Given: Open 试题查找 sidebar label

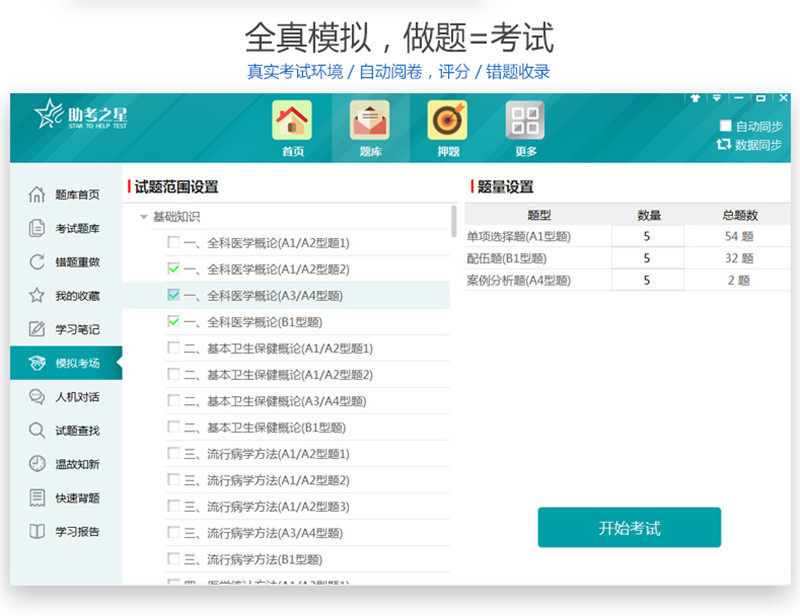Looking at the screenshot, I should pyautogui.click(x=78, y=430).
